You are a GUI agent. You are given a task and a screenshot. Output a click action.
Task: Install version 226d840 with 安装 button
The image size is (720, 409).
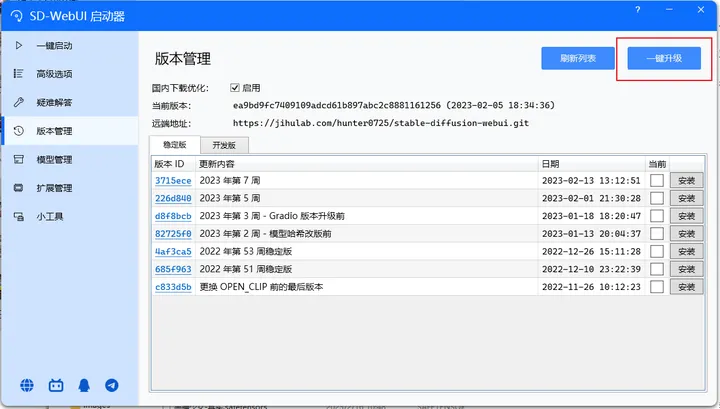click(686, 198)
